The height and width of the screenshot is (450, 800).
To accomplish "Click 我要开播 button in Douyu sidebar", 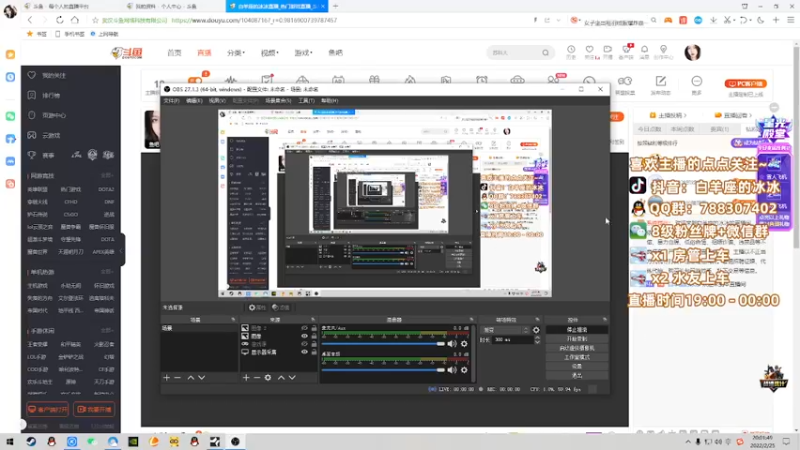I will click(x=94, y=409).
